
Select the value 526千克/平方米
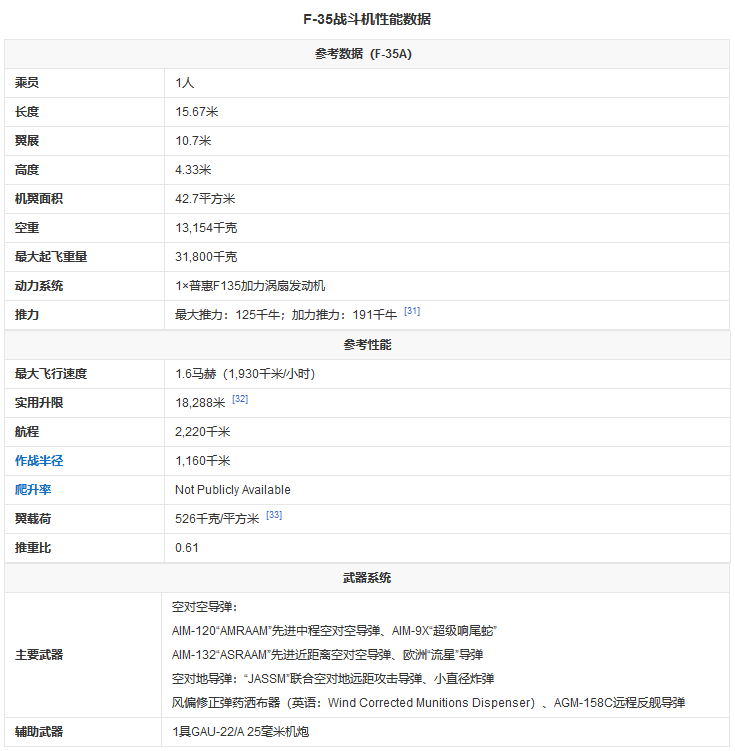click(x=217, y=519)
